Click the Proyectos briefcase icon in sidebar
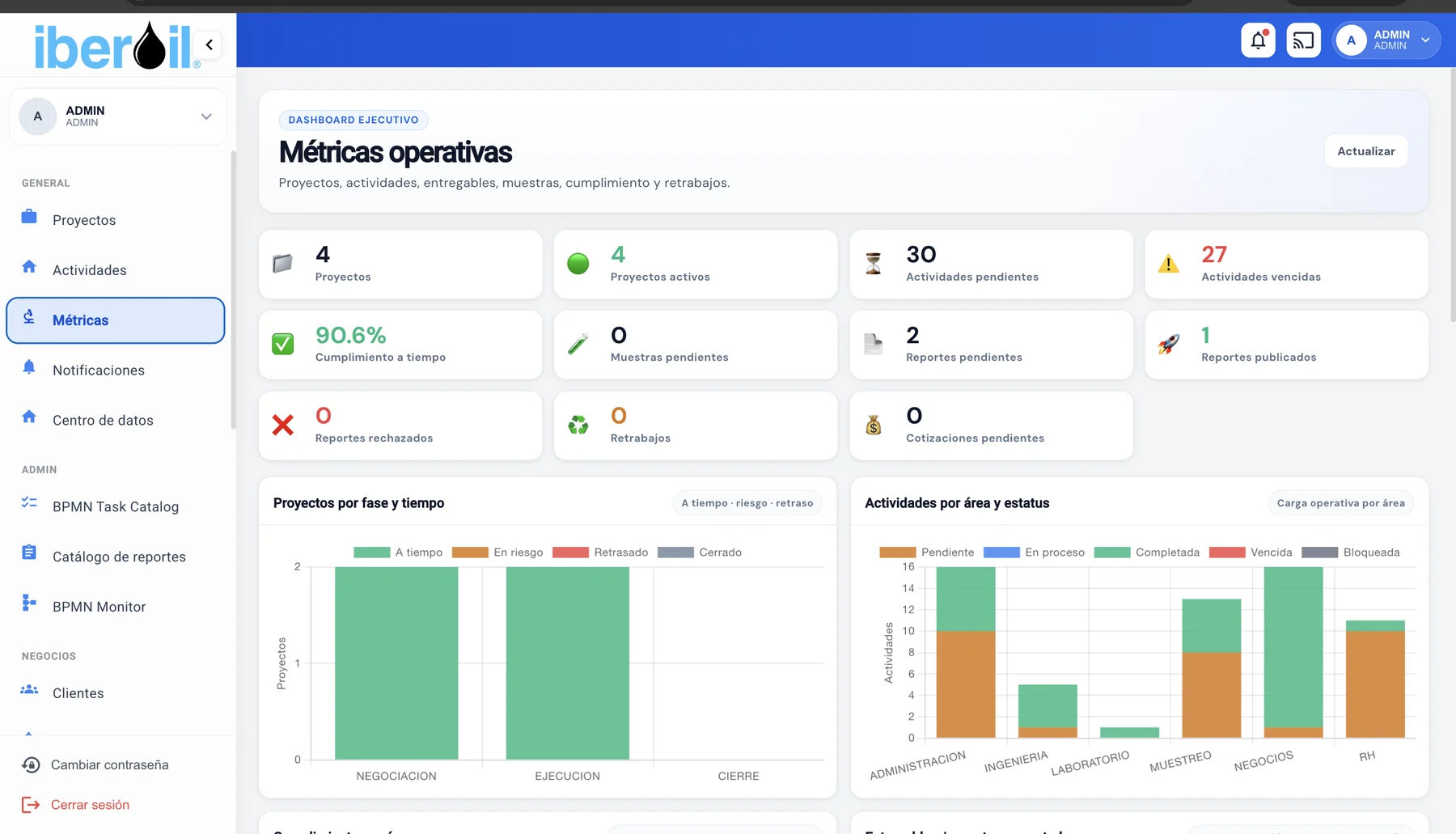This screenshot has width=1456, height=834. click(29, 217)
